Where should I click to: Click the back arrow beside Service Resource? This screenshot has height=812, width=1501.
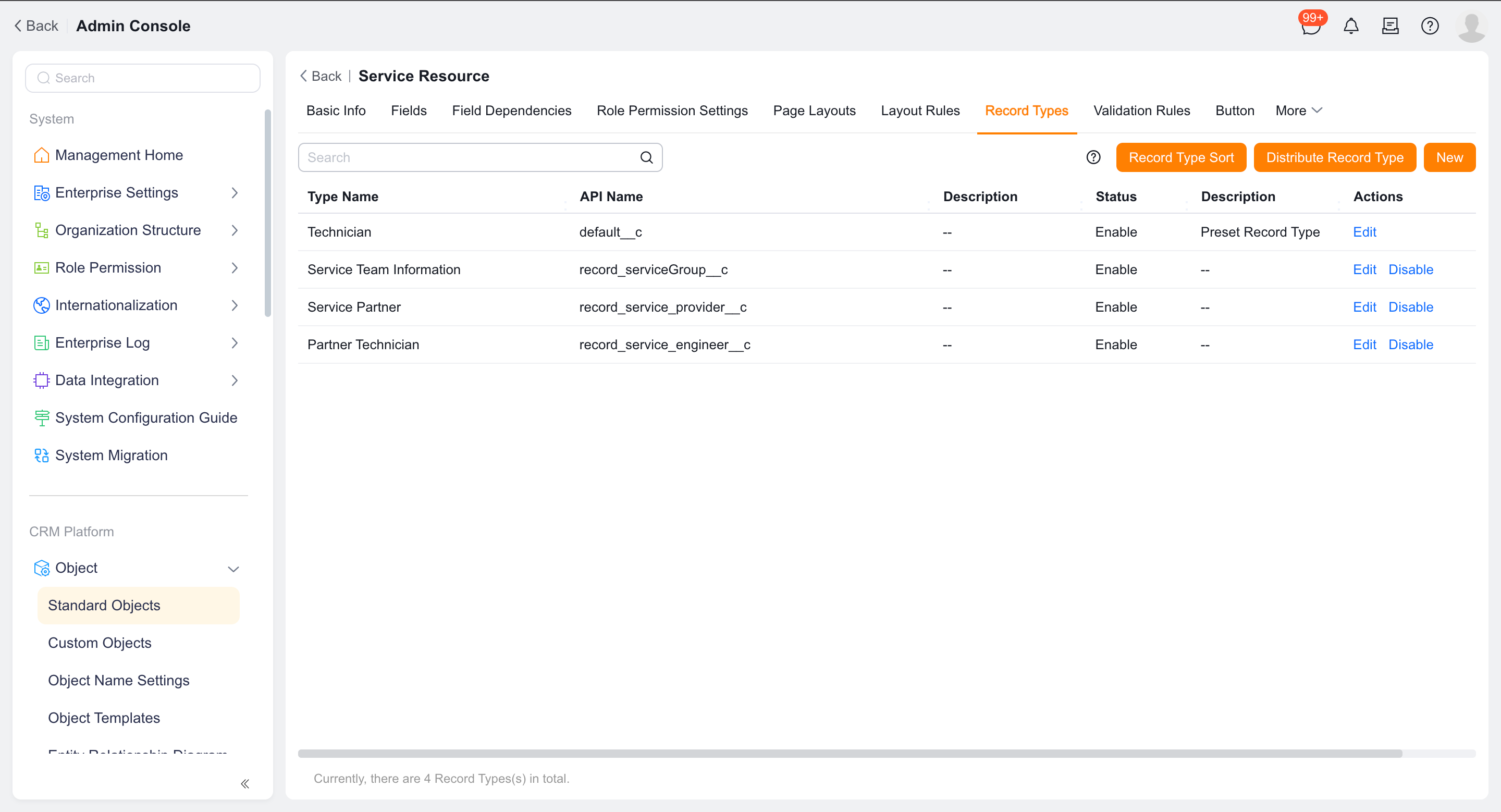tap(303, 76)
